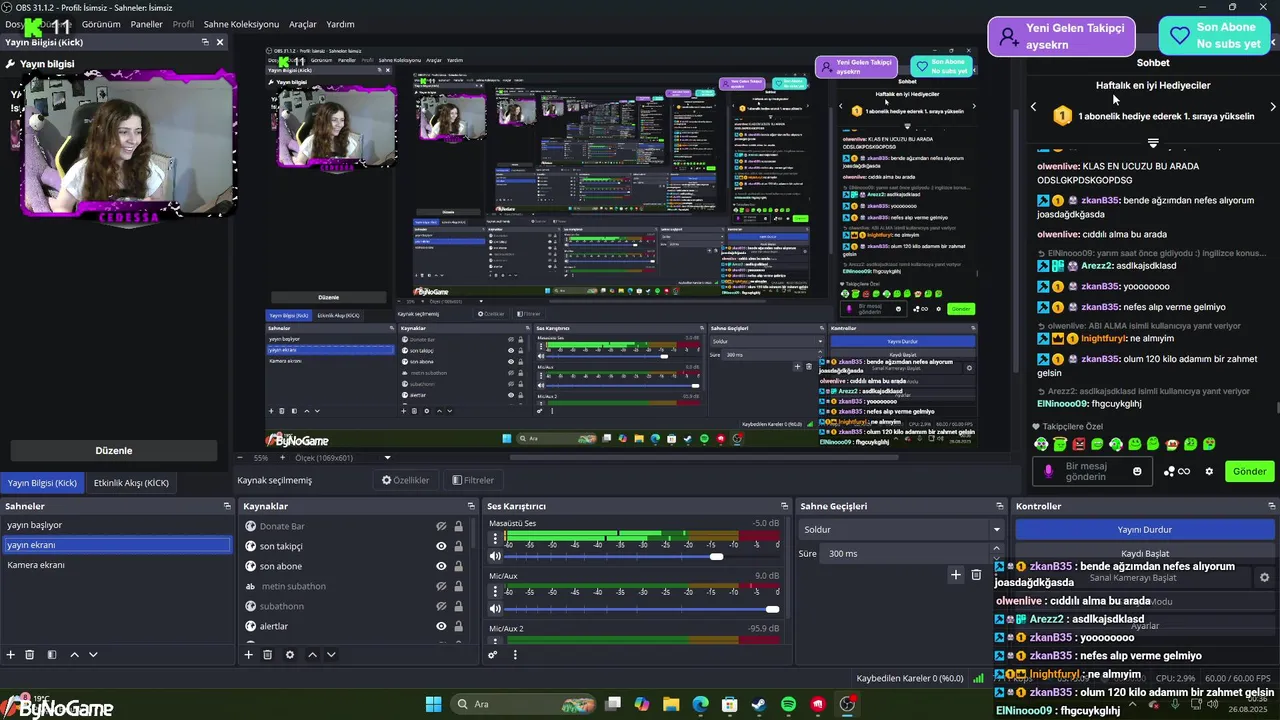Move the scene down in Sahneler panel
This screenshot has width=1280, height=720.
pos(93,655)
